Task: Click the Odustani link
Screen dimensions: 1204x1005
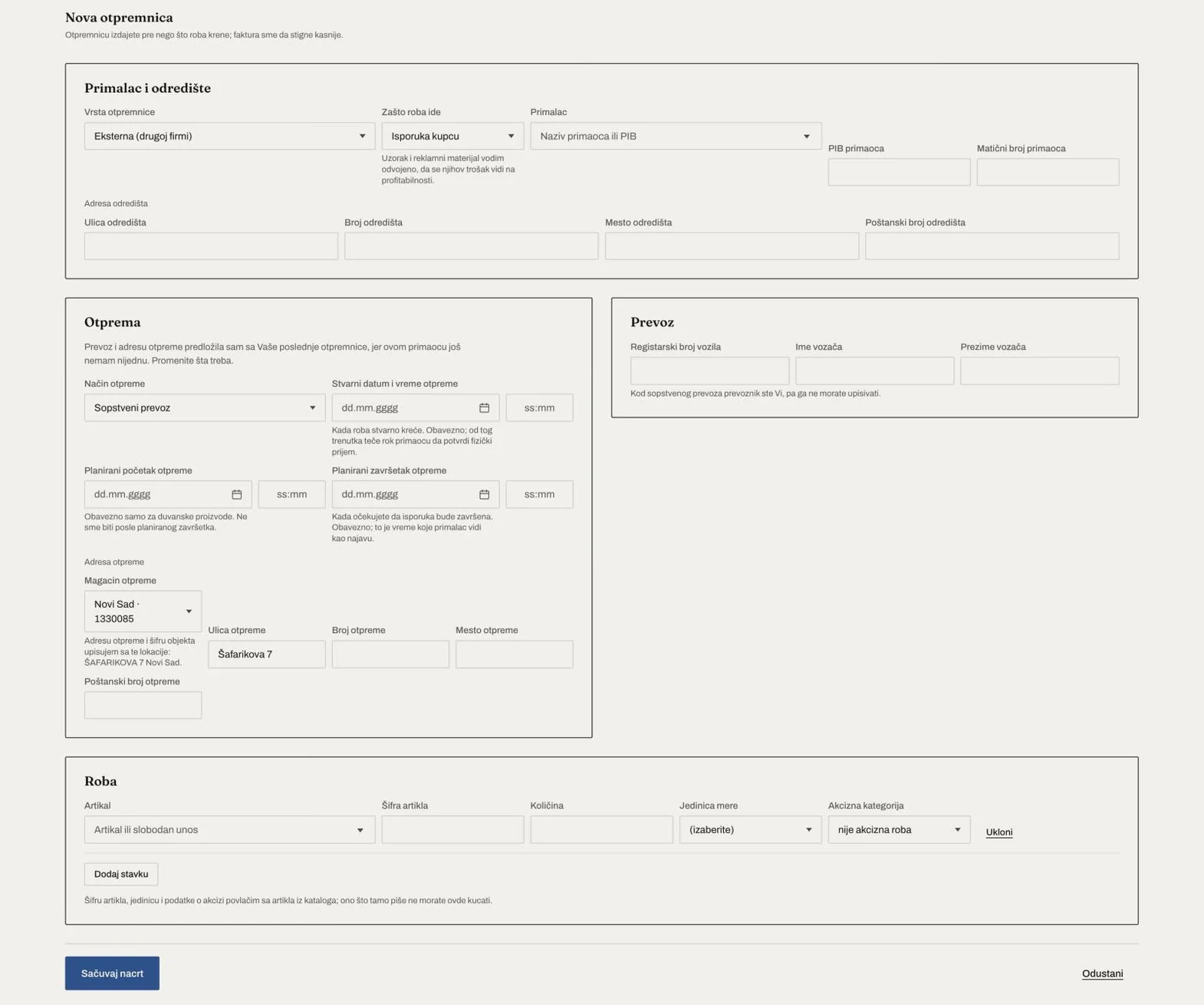Action: click(1102, 974)
